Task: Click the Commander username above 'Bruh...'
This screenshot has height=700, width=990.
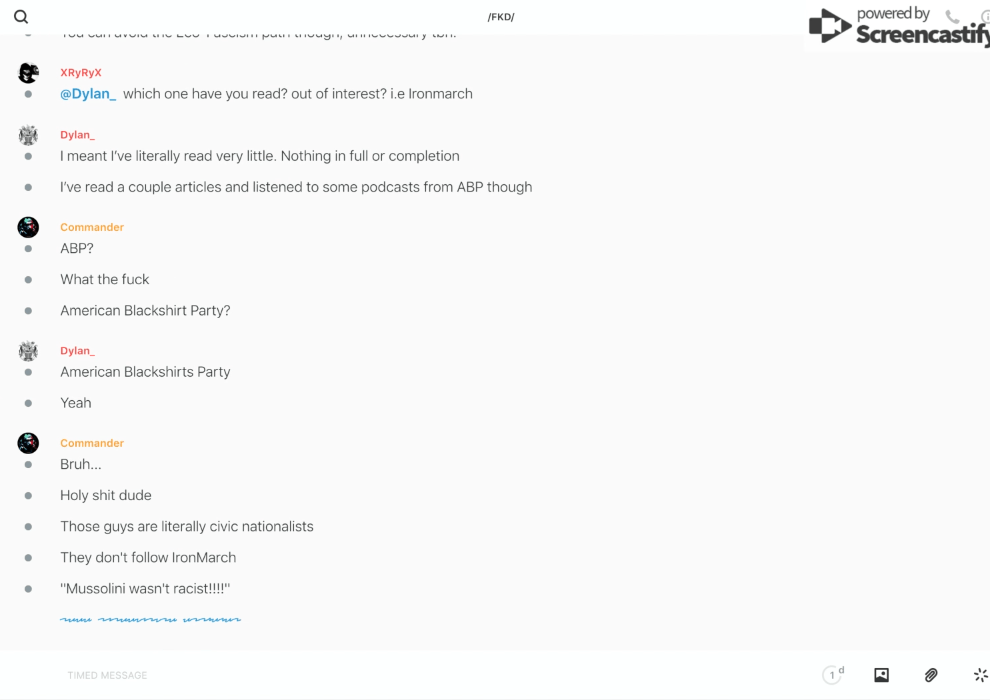Action: 92,443
